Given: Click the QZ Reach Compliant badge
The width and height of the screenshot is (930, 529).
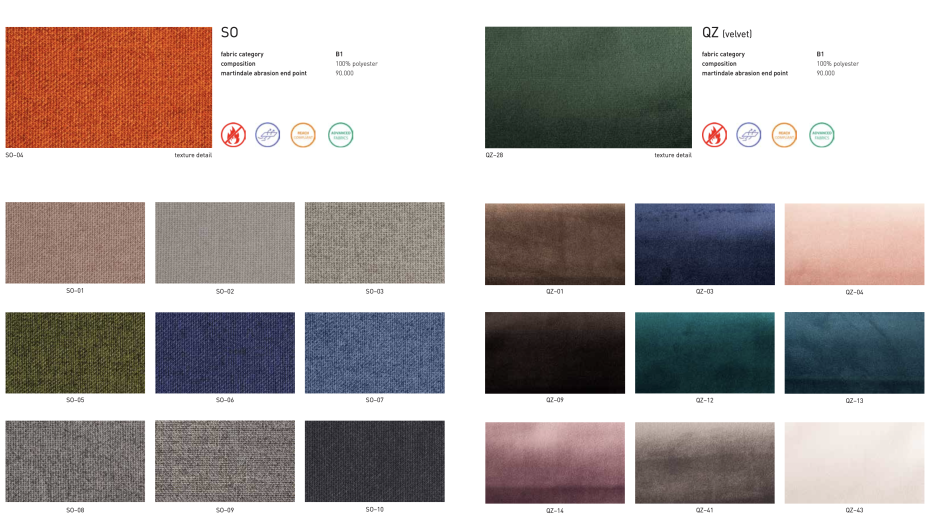Looking at the screenshot, I should click(784, 135).
